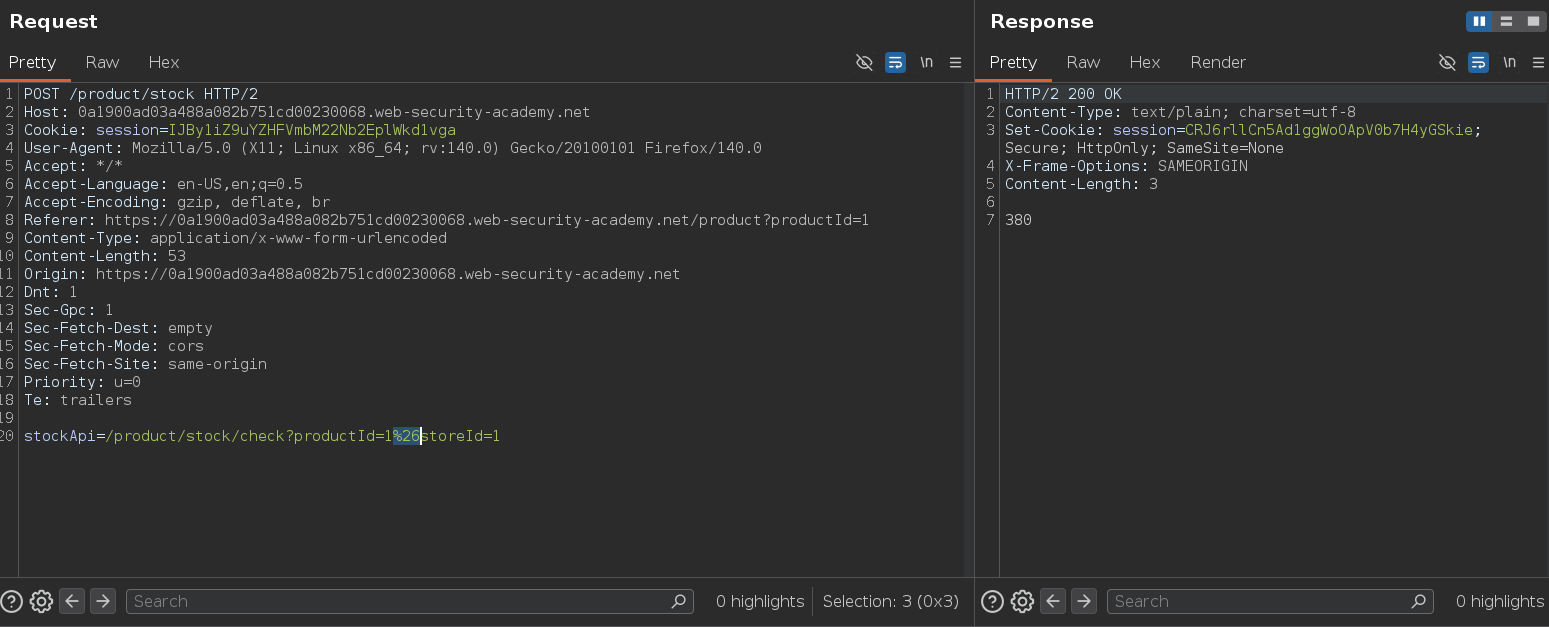Switch Request view to Raw tab
Screen dimensions: 1549x627
[102, 62]
